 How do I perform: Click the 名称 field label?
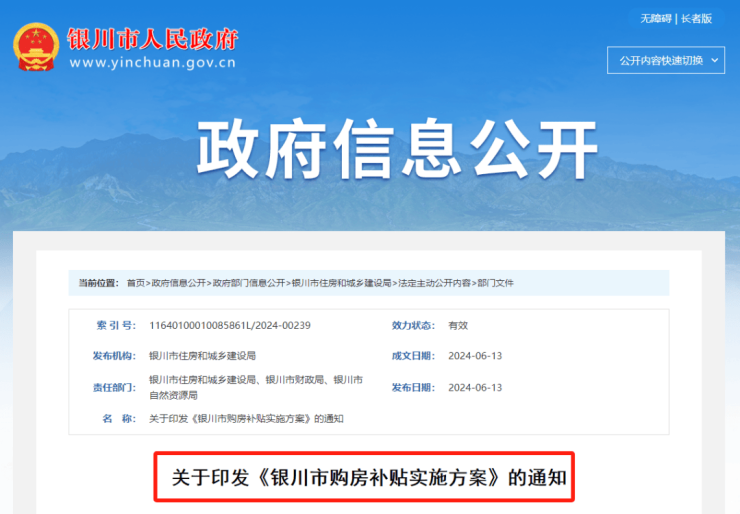119,419
